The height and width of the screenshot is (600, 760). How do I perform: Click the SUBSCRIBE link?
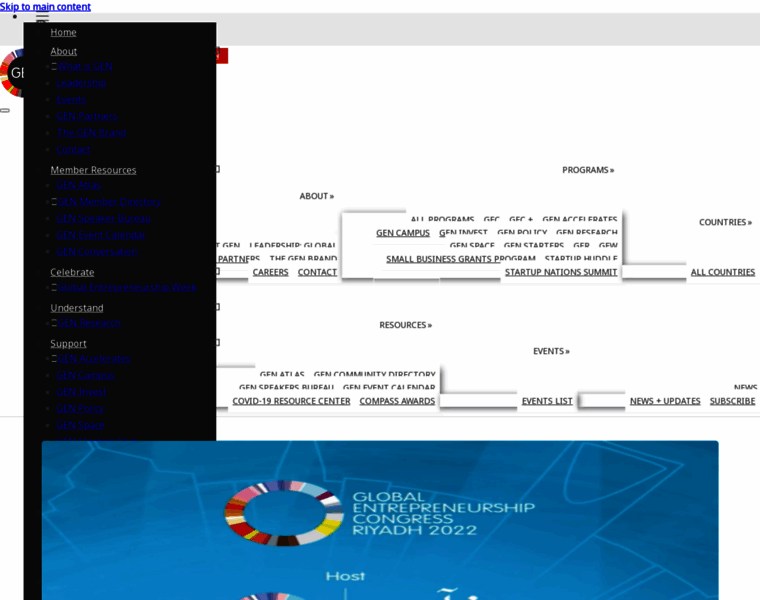732,401
